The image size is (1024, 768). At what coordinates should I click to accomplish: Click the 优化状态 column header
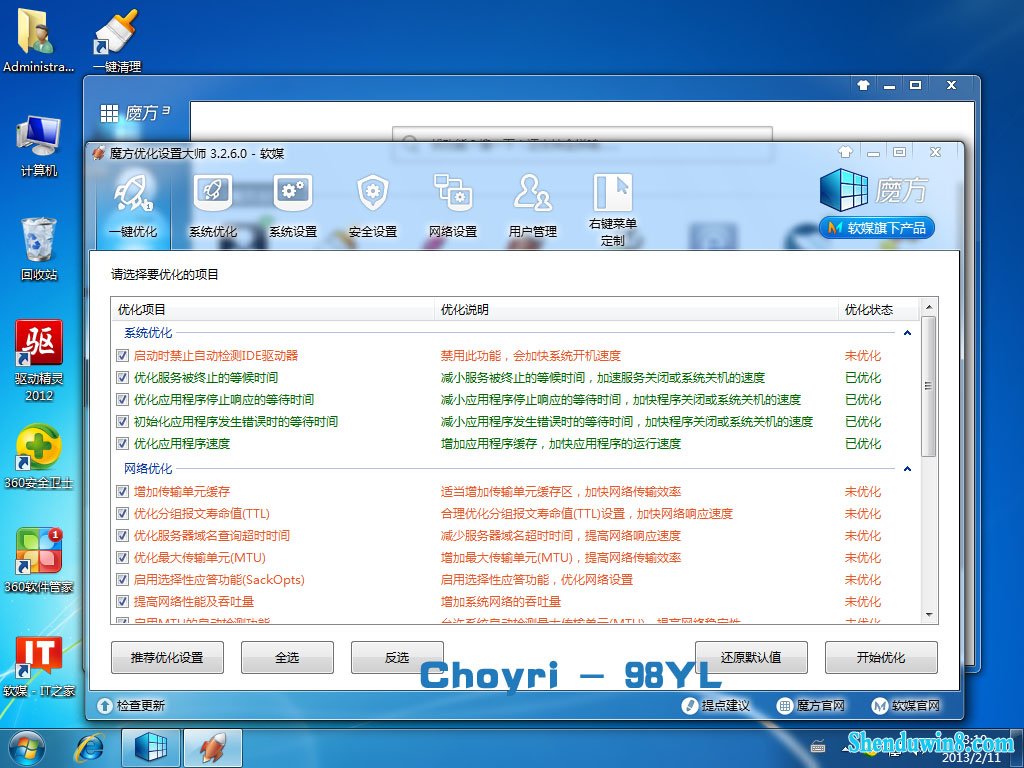[x=878, y=310]
